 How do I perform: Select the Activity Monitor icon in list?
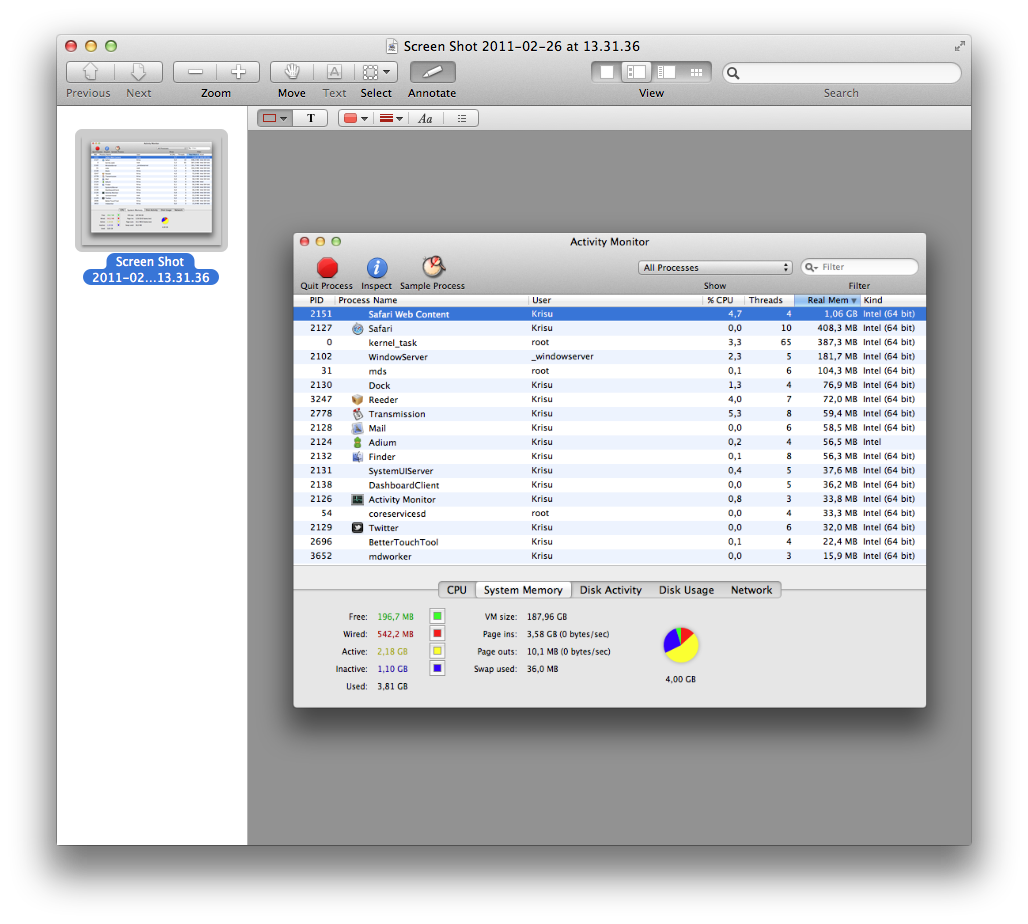(357, 500)
